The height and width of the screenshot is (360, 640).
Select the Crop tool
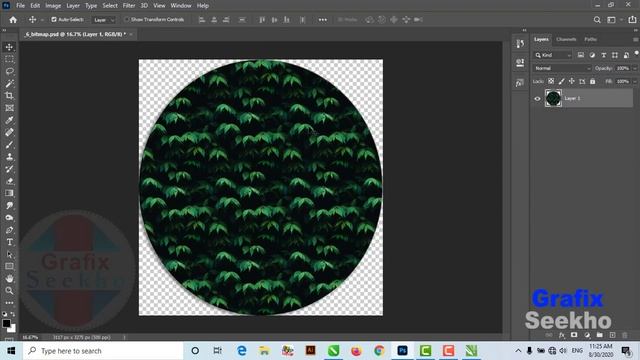click(9, 96)
